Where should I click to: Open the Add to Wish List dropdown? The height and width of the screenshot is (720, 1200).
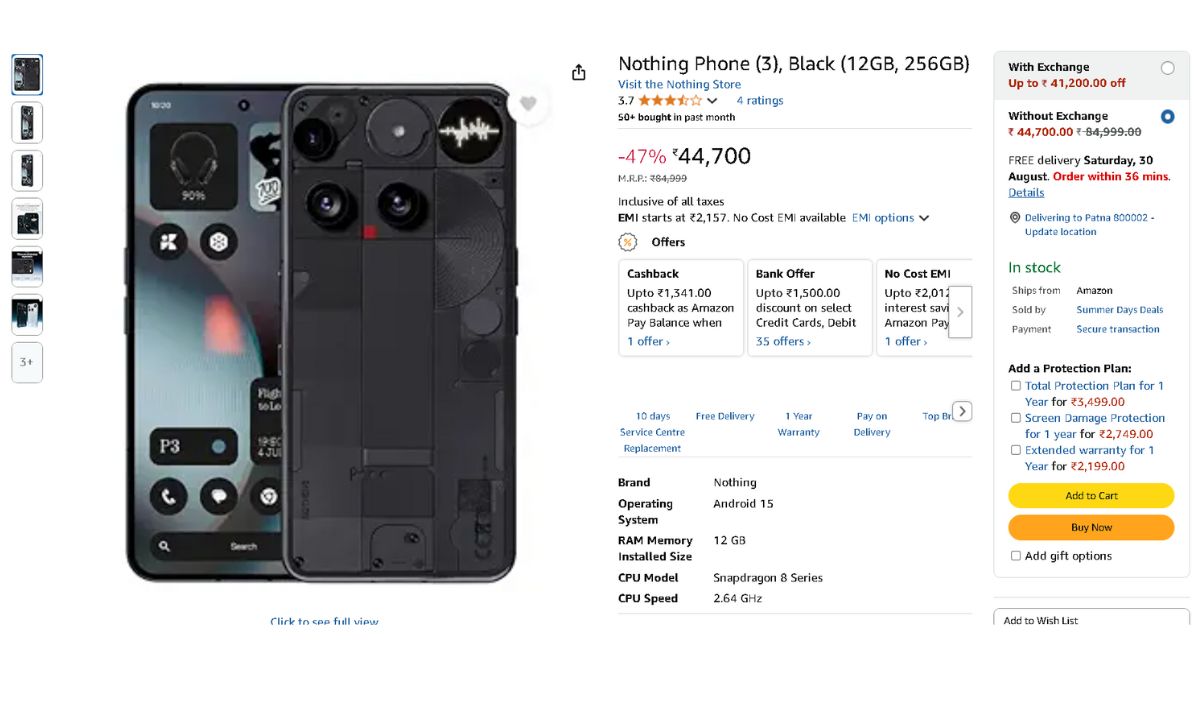(1091, 620)
